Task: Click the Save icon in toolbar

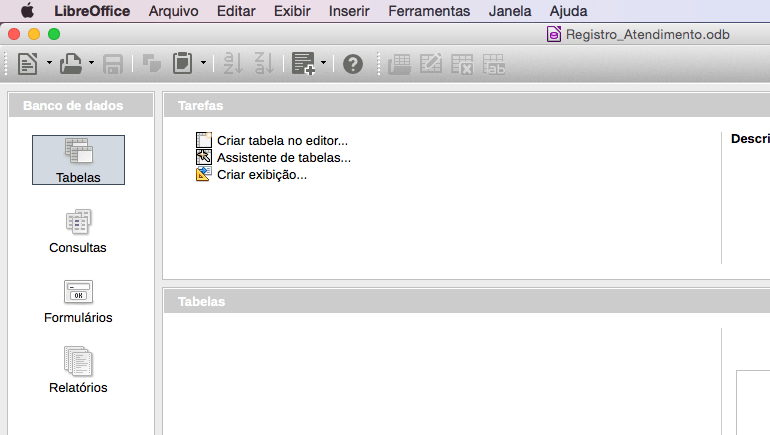Action: [112, 64]
